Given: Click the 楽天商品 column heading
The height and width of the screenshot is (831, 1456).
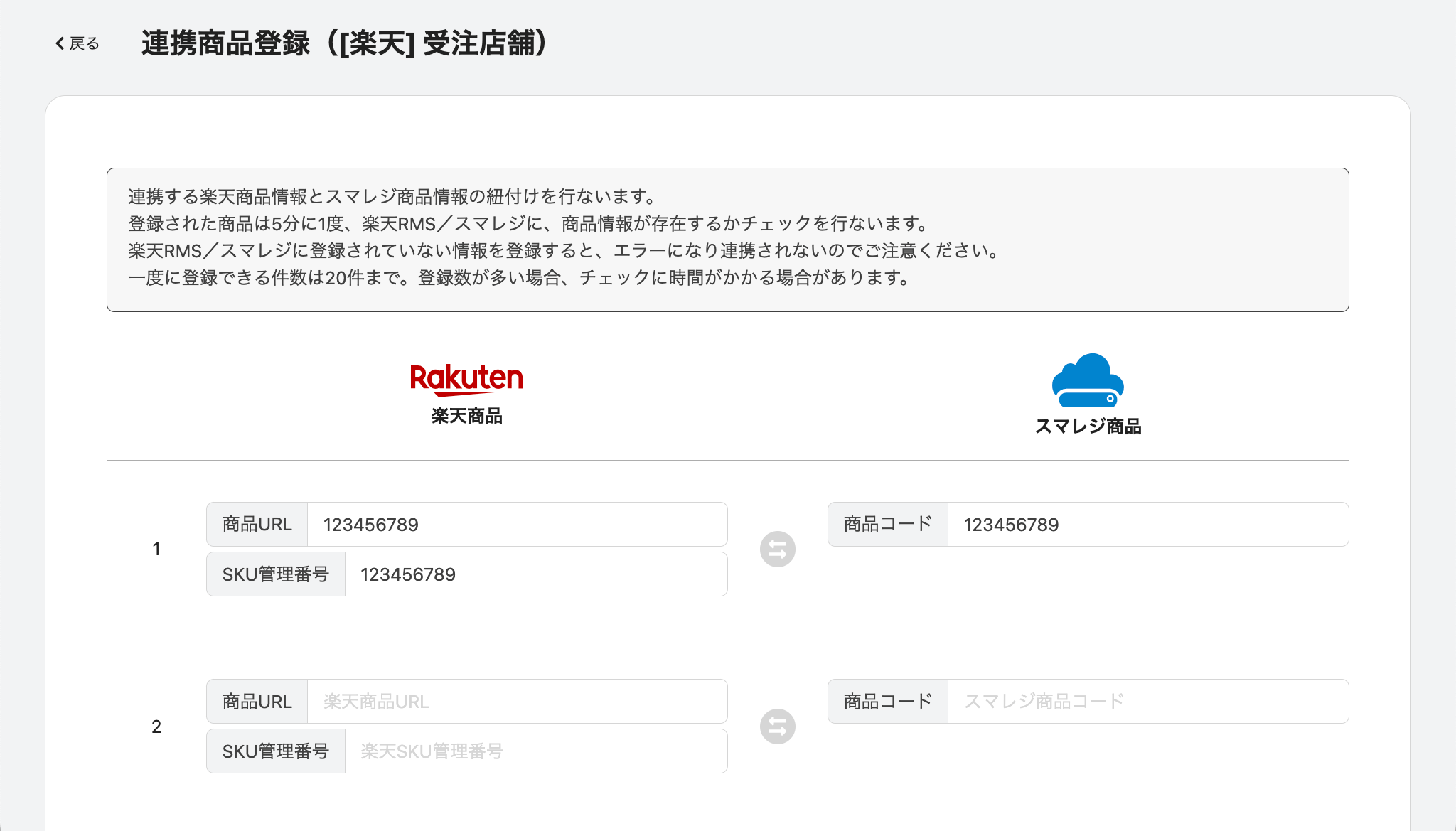Looking at the screenshot, I should point(466,416).
